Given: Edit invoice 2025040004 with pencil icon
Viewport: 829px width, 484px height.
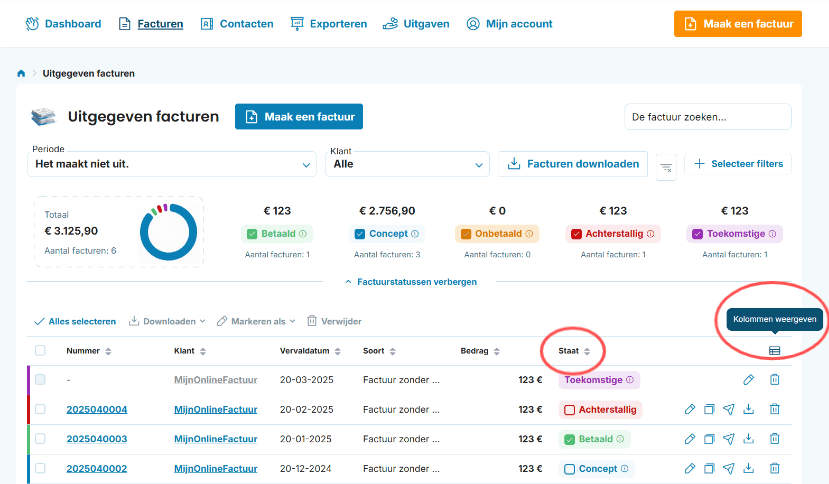Looking at the screenshot, I should point(690,409).
